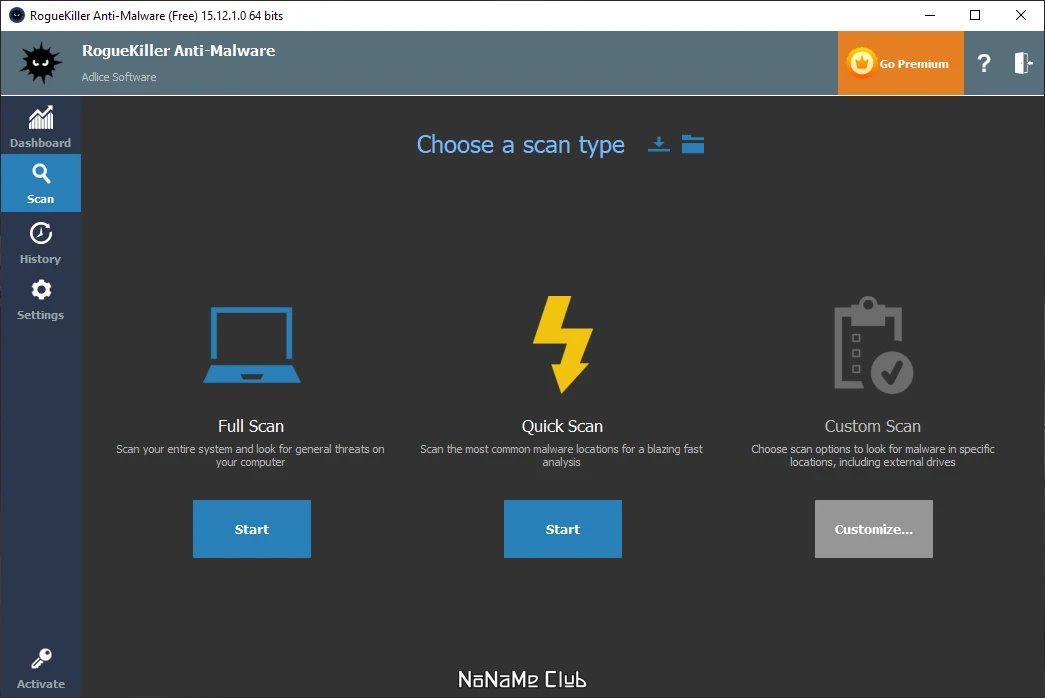Viewport: 1045px width, 698px height.
Task: Click the Custom Scan description text
Action: (x=873, y=455)
